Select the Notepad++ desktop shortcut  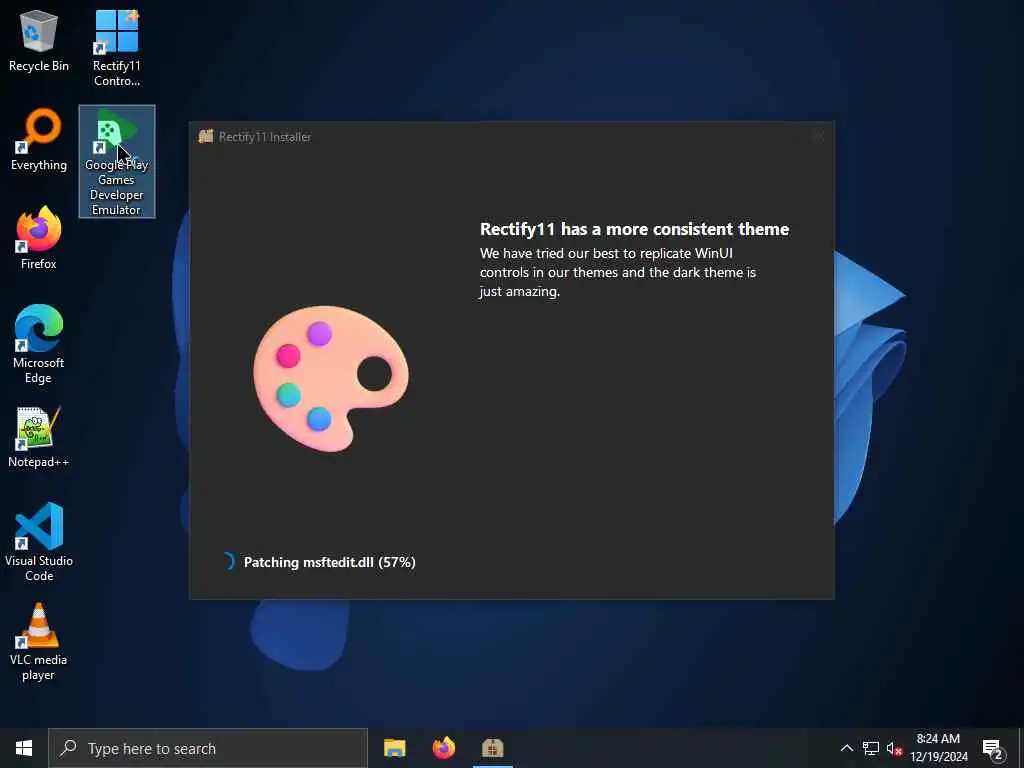tap(39, 437)
